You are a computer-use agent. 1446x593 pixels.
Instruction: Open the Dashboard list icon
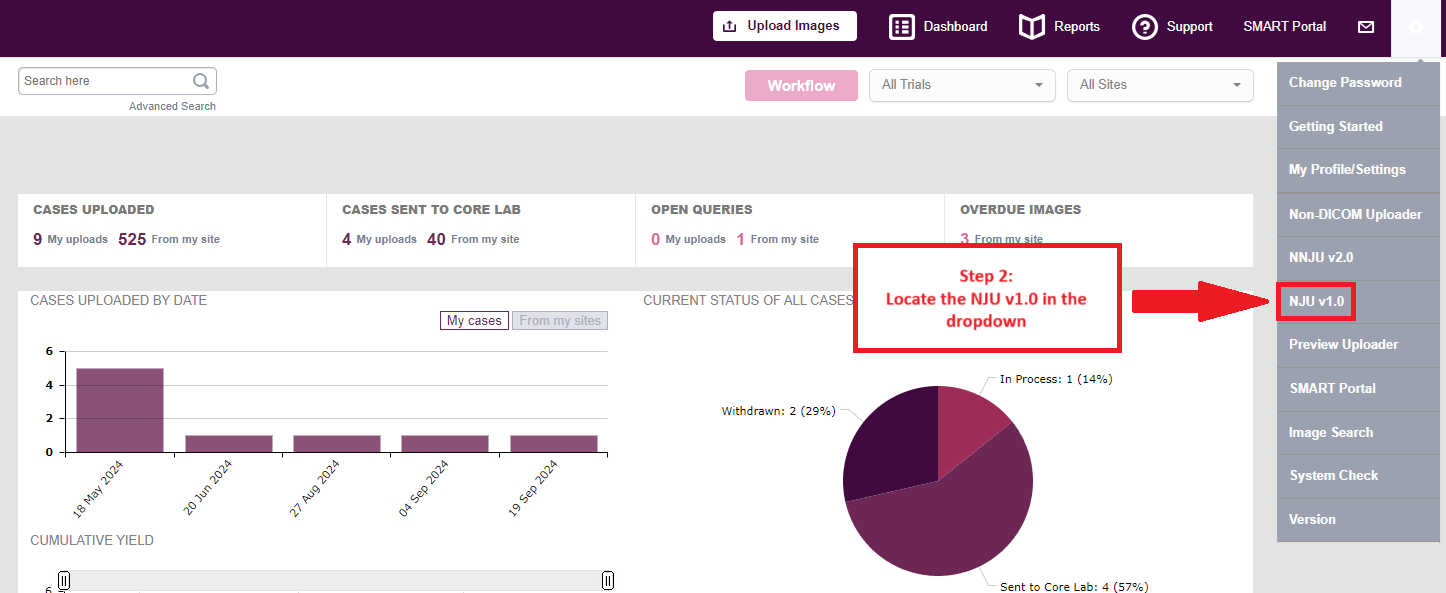(x=902, y=27)
